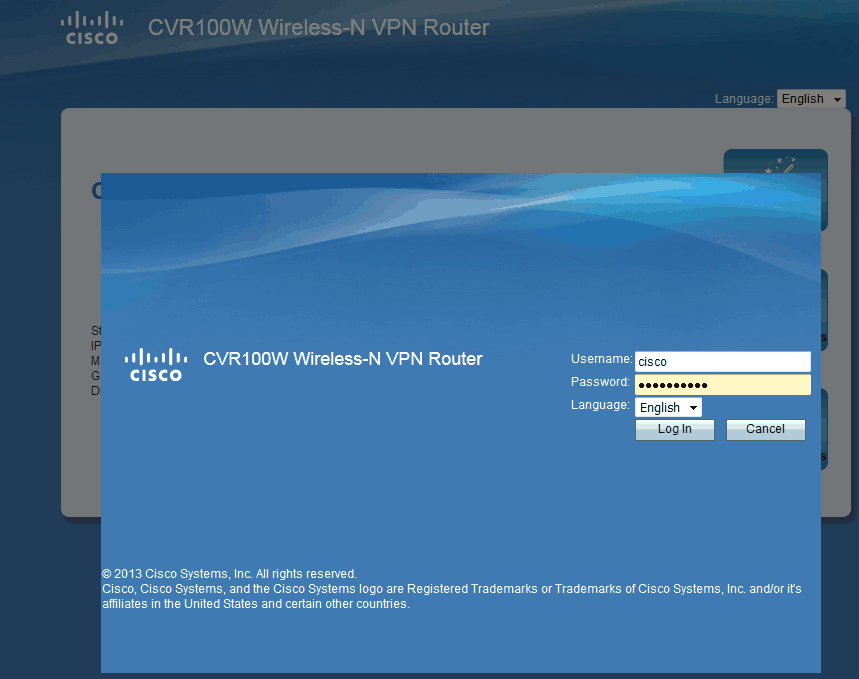Click the Registered Trademarks notice text
The height and width of the screenshot is (679, 859).
(x=451, y=596)
